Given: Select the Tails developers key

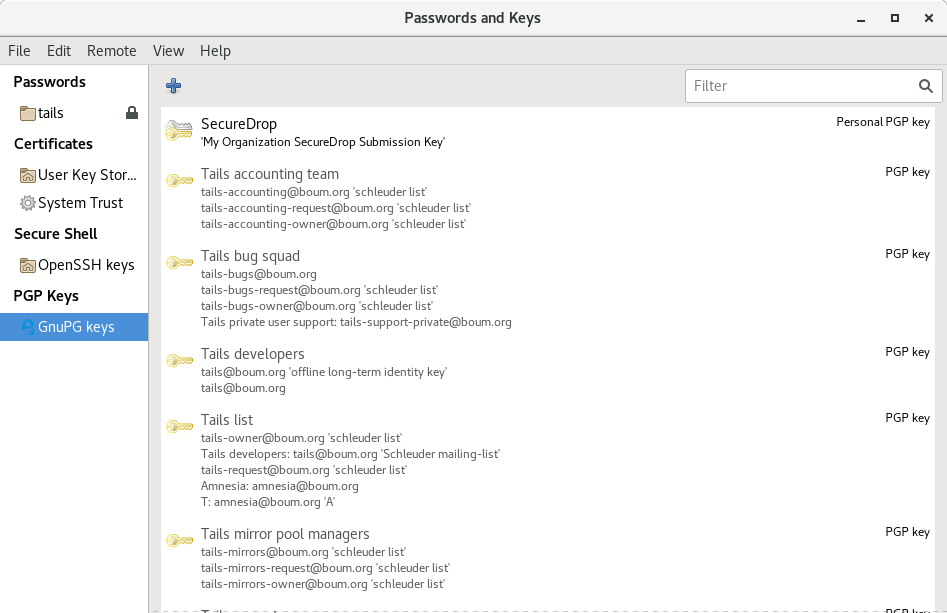Looking at the screenshot, I should [548, 370].
